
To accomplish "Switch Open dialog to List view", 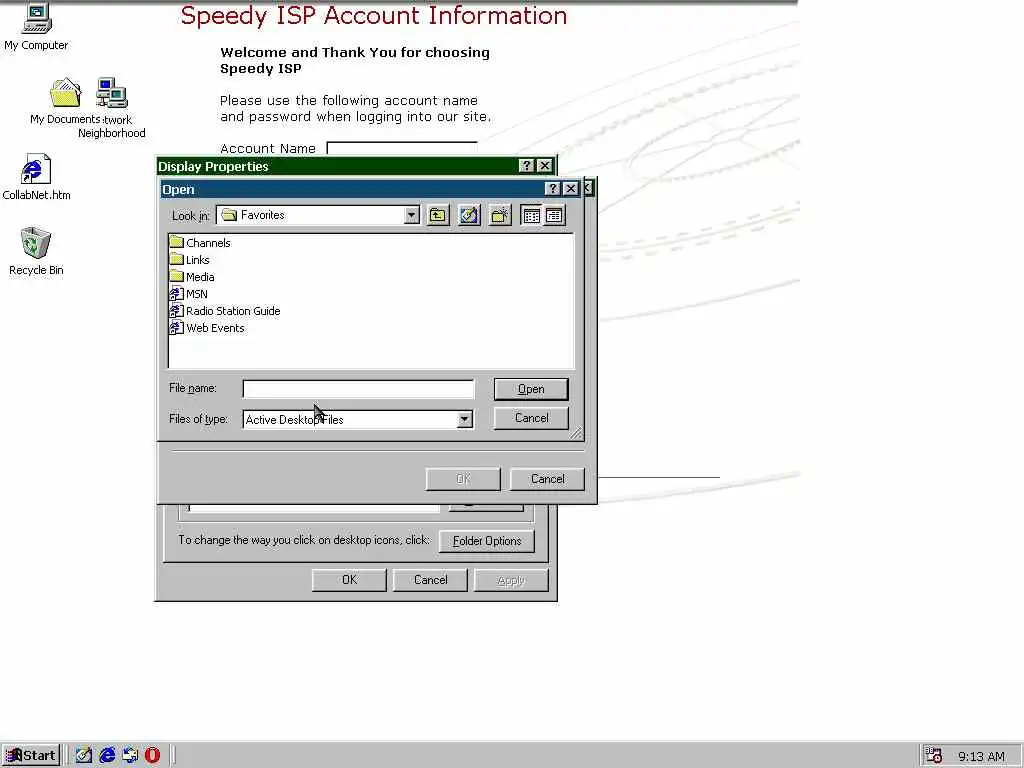I will [532, 216].
